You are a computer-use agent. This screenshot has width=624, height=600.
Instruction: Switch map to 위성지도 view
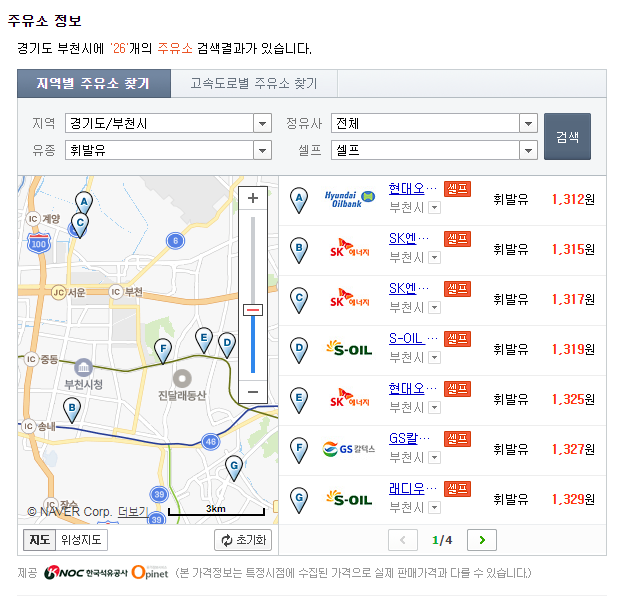(x=81, y=540)
